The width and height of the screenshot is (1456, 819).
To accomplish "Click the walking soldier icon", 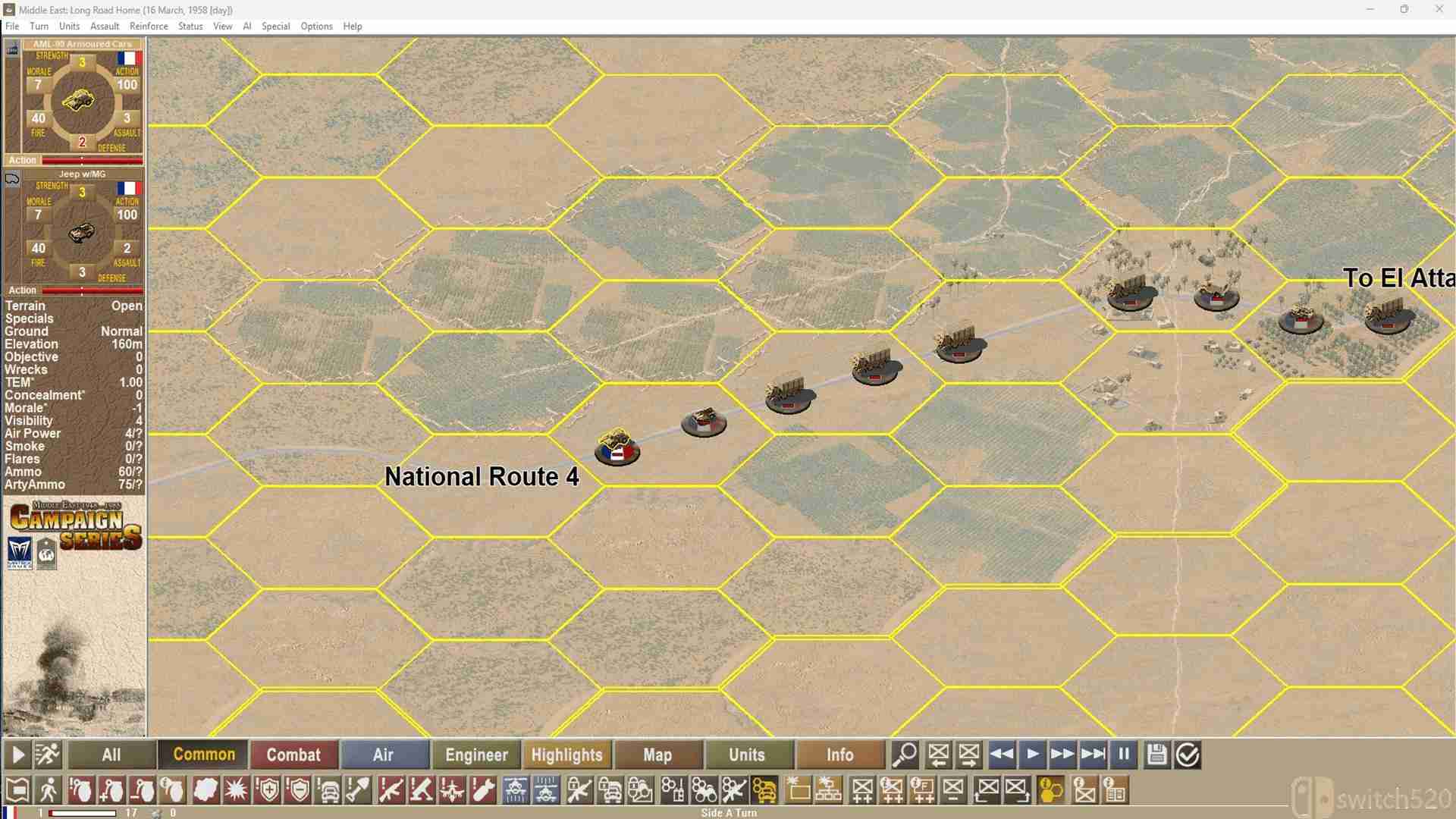I will [49, 791].
